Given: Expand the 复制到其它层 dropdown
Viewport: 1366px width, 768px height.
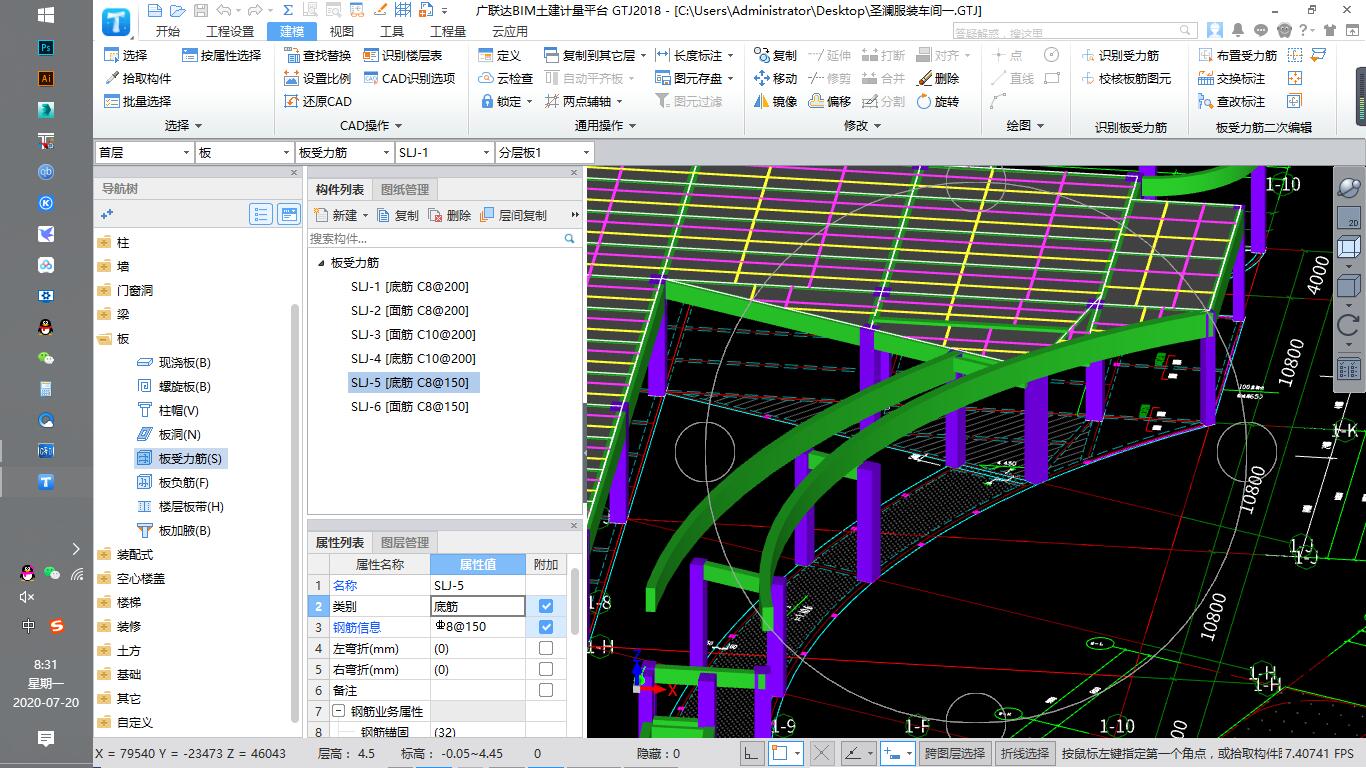Looking at the screenshot, I should click(x=643, y=55).
